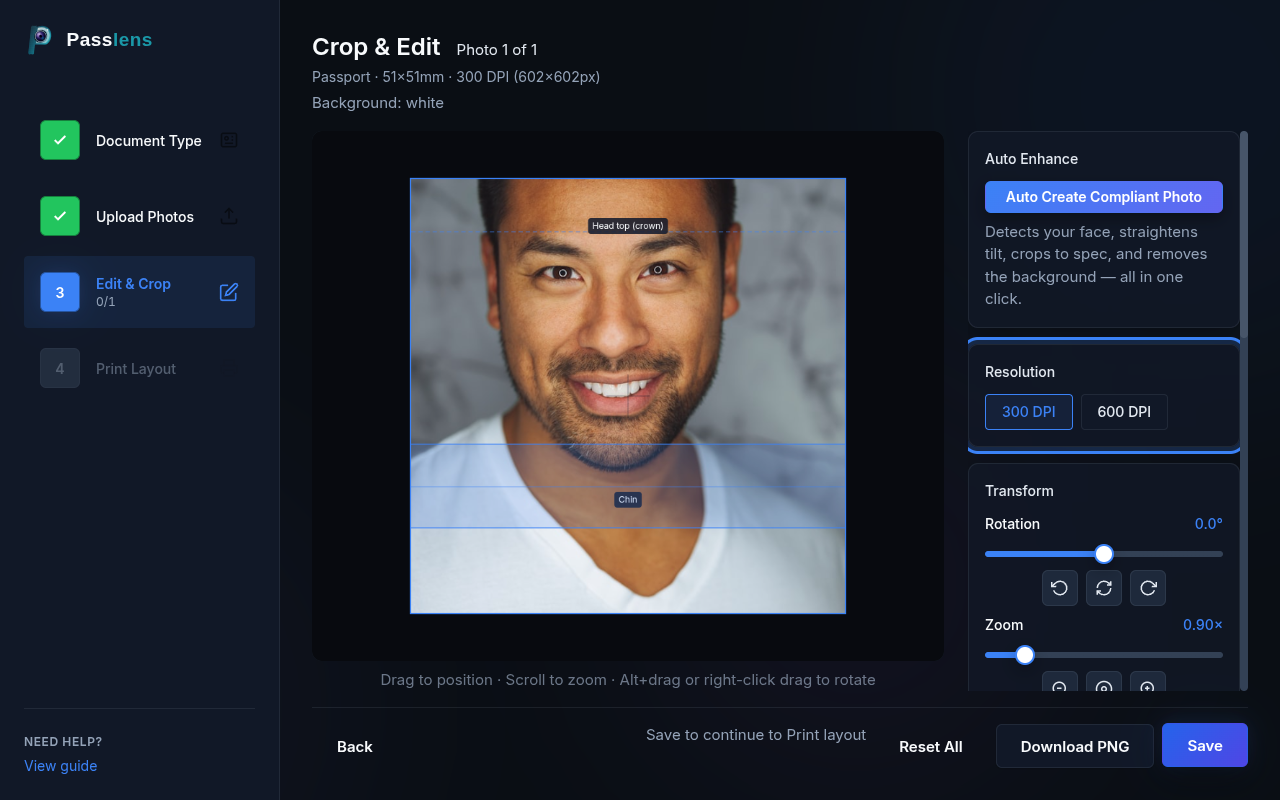Click the right eye marker on photo
Screen dimensions: 1280x800
coord(658,269)
